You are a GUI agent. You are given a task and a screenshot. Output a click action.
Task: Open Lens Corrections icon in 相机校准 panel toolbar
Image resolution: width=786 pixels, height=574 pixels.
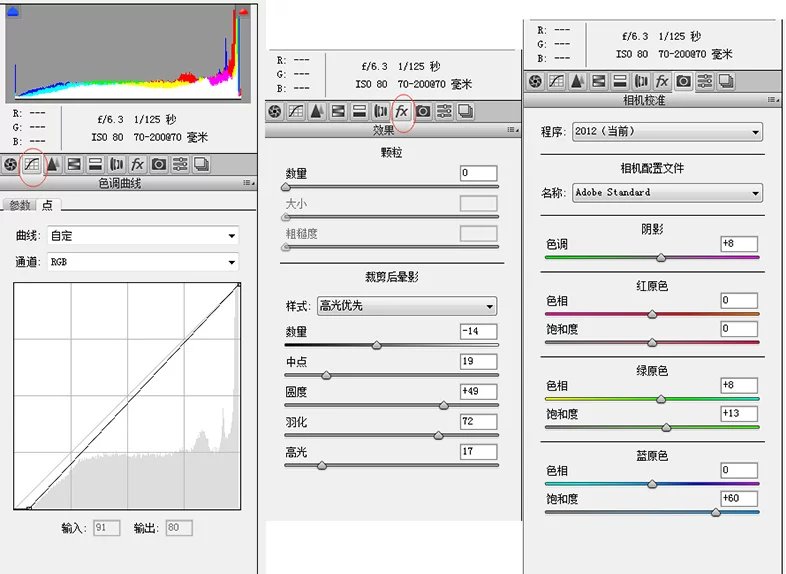click(641, 81)
